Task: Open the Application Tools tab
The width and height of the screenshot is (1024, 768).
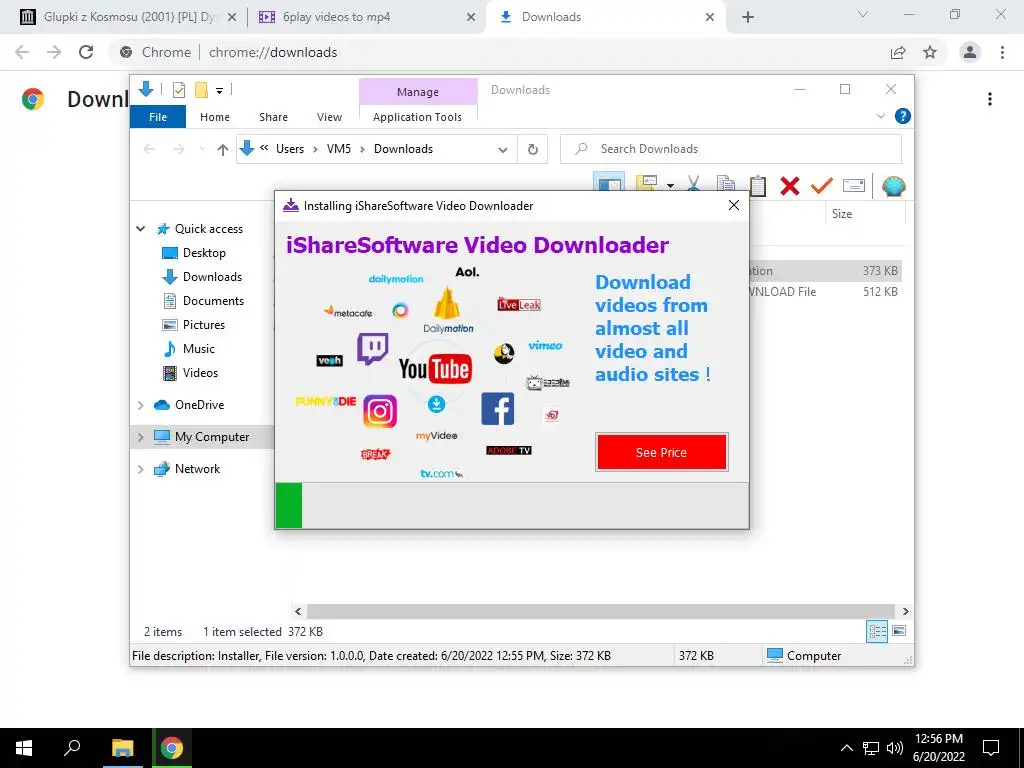Action: (417, 117)
